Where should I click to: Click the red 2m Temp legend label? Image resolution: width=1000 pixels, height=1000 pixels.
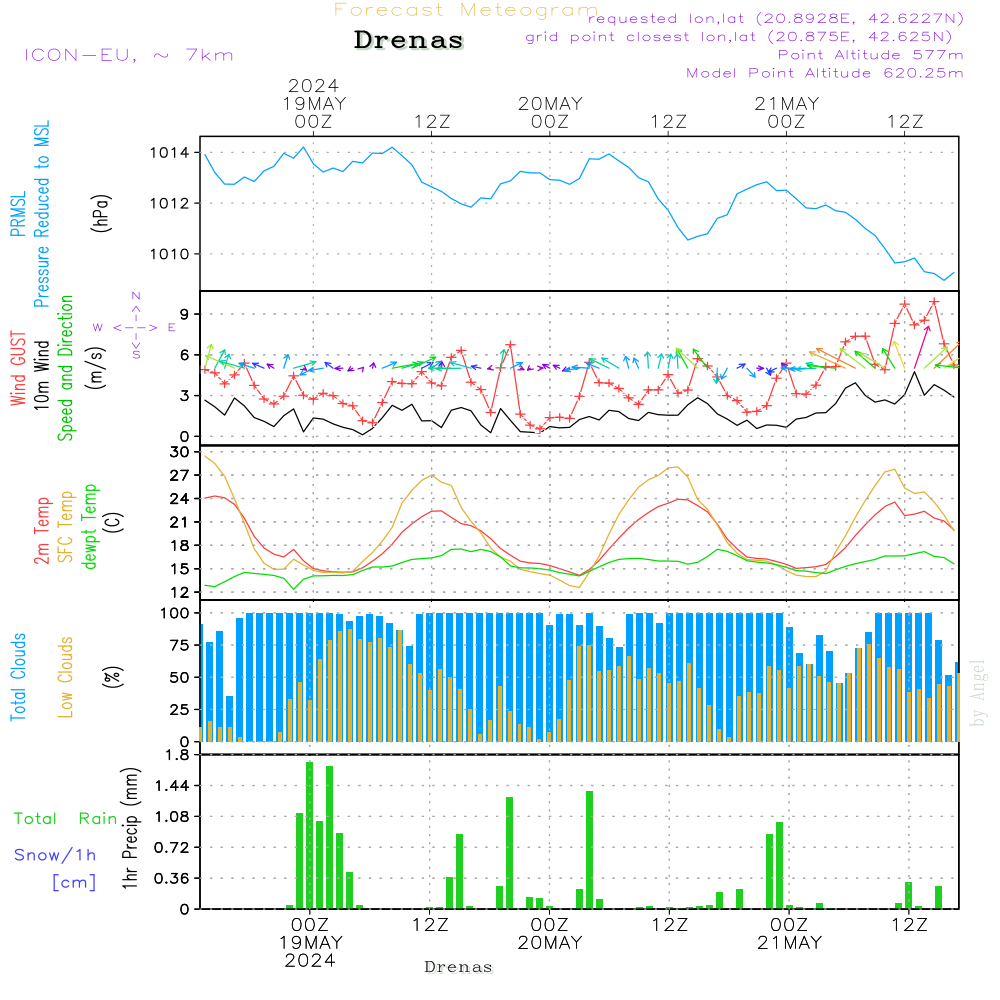point(42,528)
